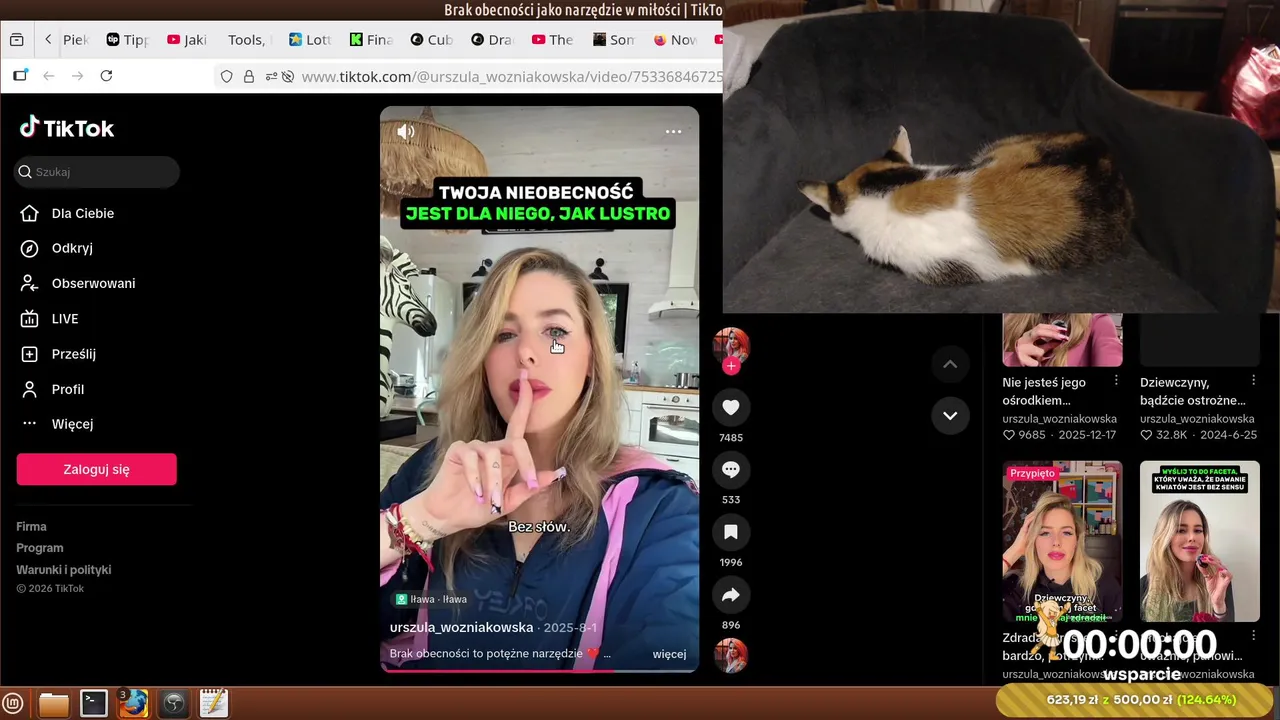Open the Iława location tag

431,599
